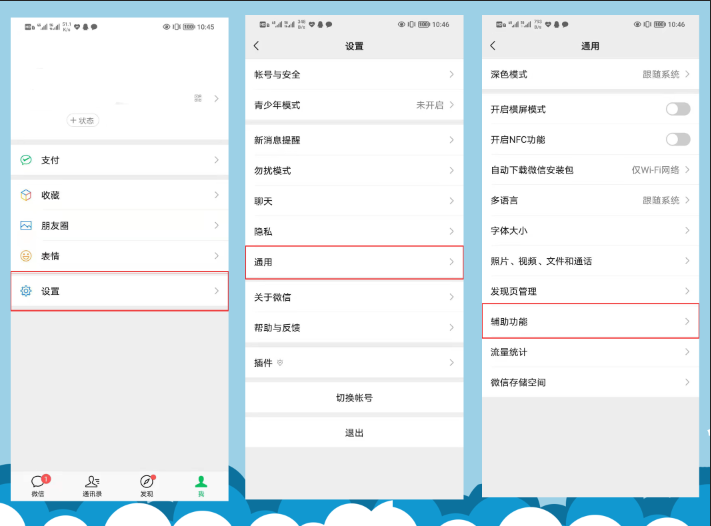Add a status with the 状态 button
Viewport: 711px width, 526px height.
click(x=83, y=120)
